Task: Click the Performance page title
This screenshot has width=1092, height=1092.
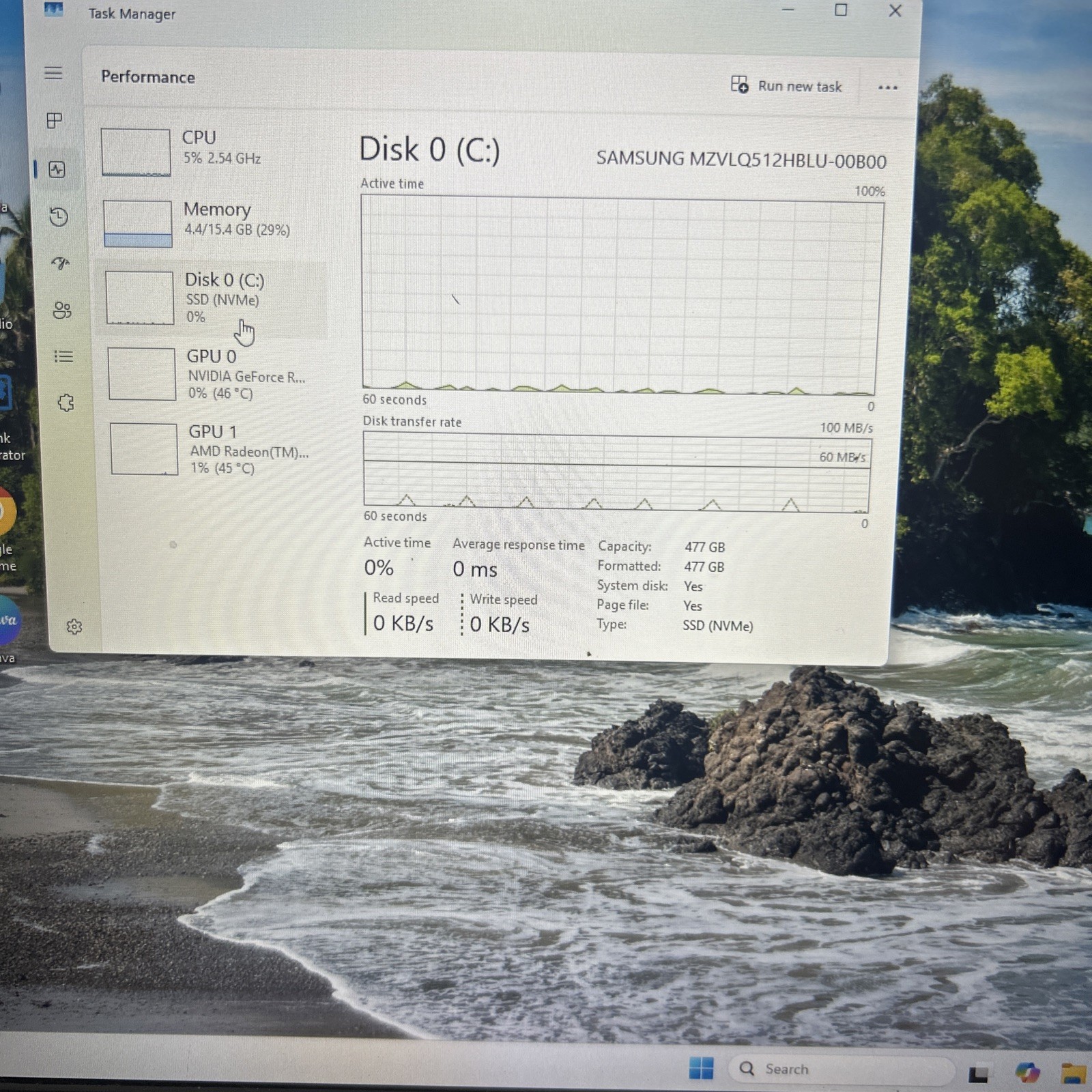Action: pyautogui.click(x=148, y=76)
